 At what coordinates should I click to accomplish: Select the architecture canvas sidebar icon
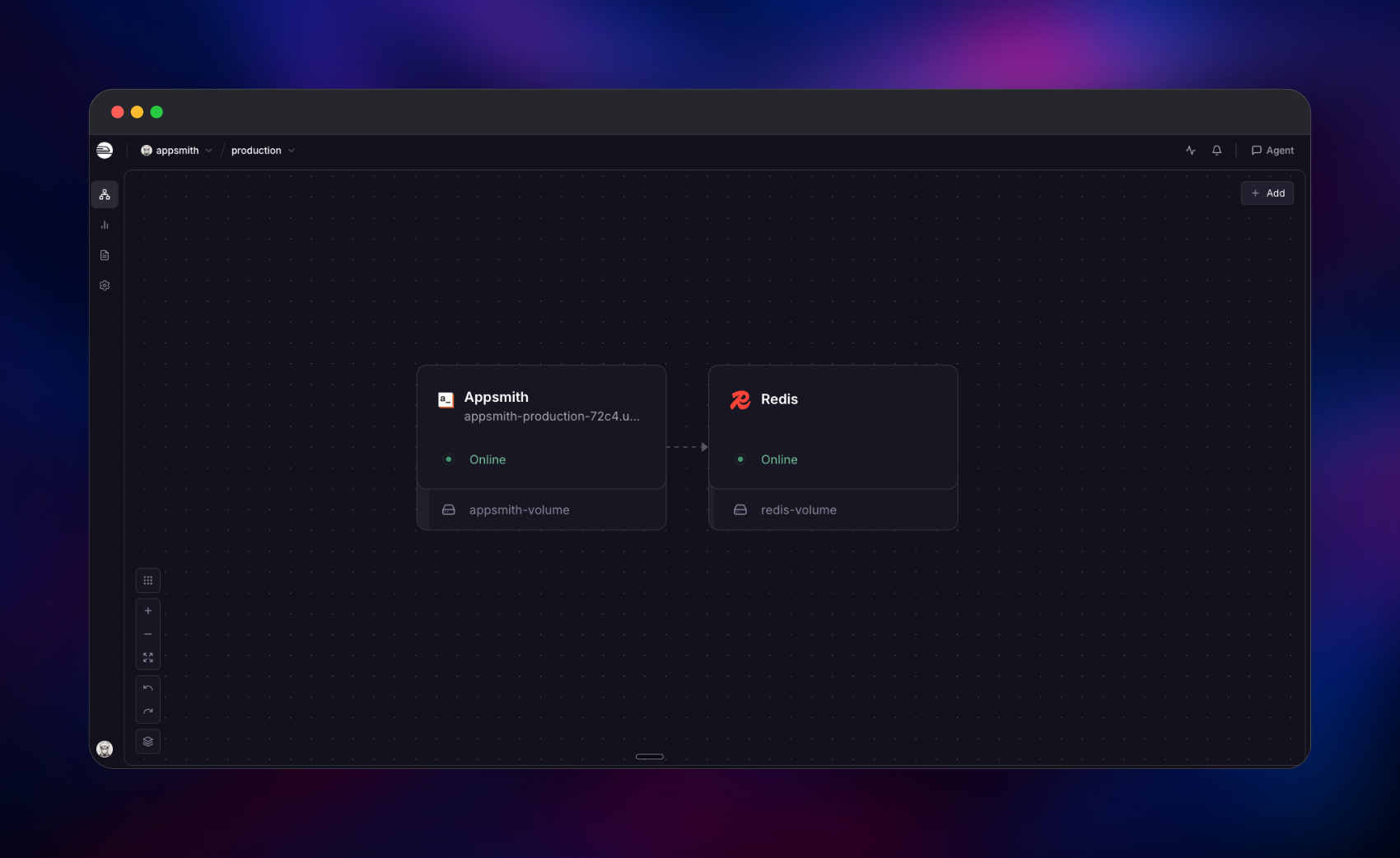click(105, 195)
